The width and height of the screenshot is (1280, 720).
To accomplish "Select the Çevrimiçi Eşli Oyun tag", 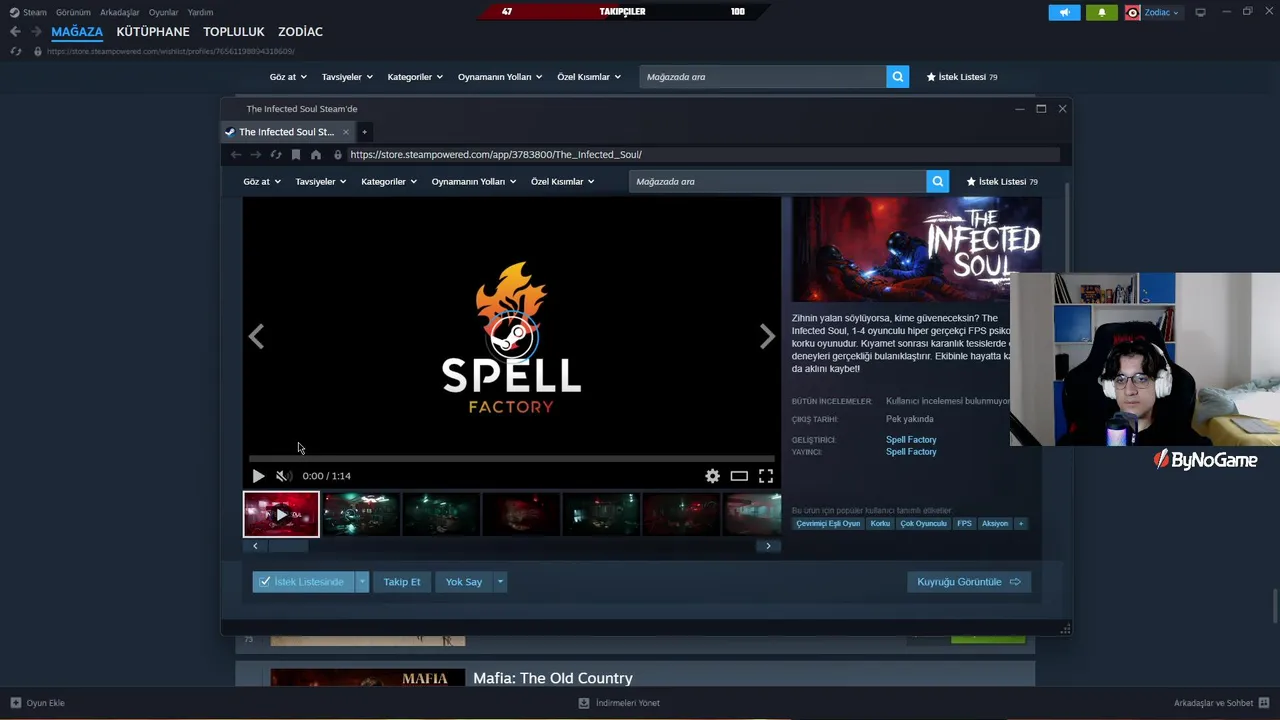I will (x=828, y=523).
